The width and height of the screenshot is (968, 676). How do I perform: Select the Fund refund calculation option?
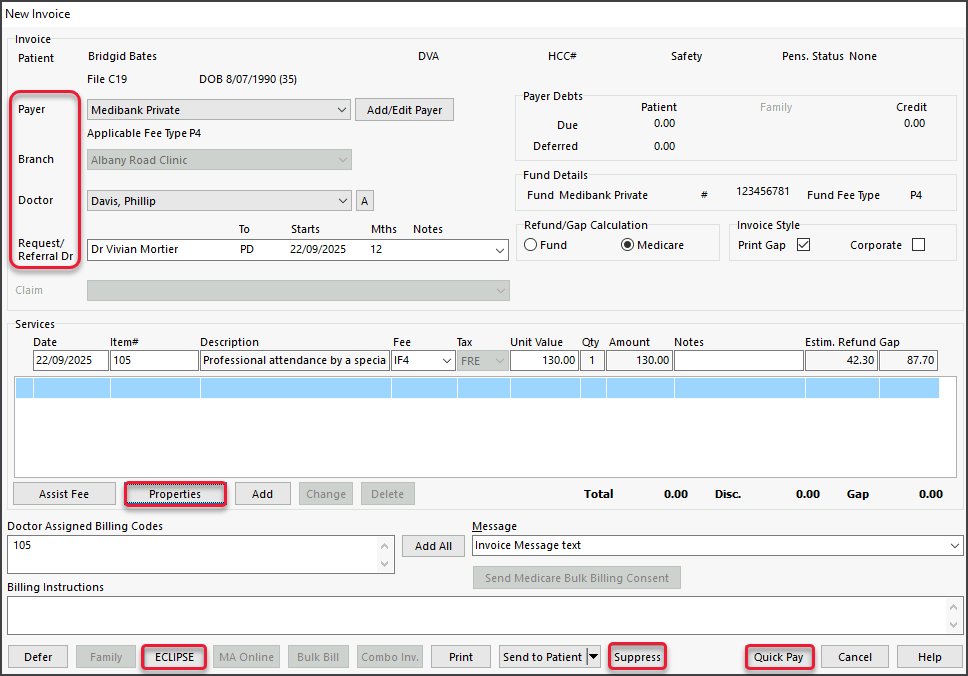click(531, 245)
